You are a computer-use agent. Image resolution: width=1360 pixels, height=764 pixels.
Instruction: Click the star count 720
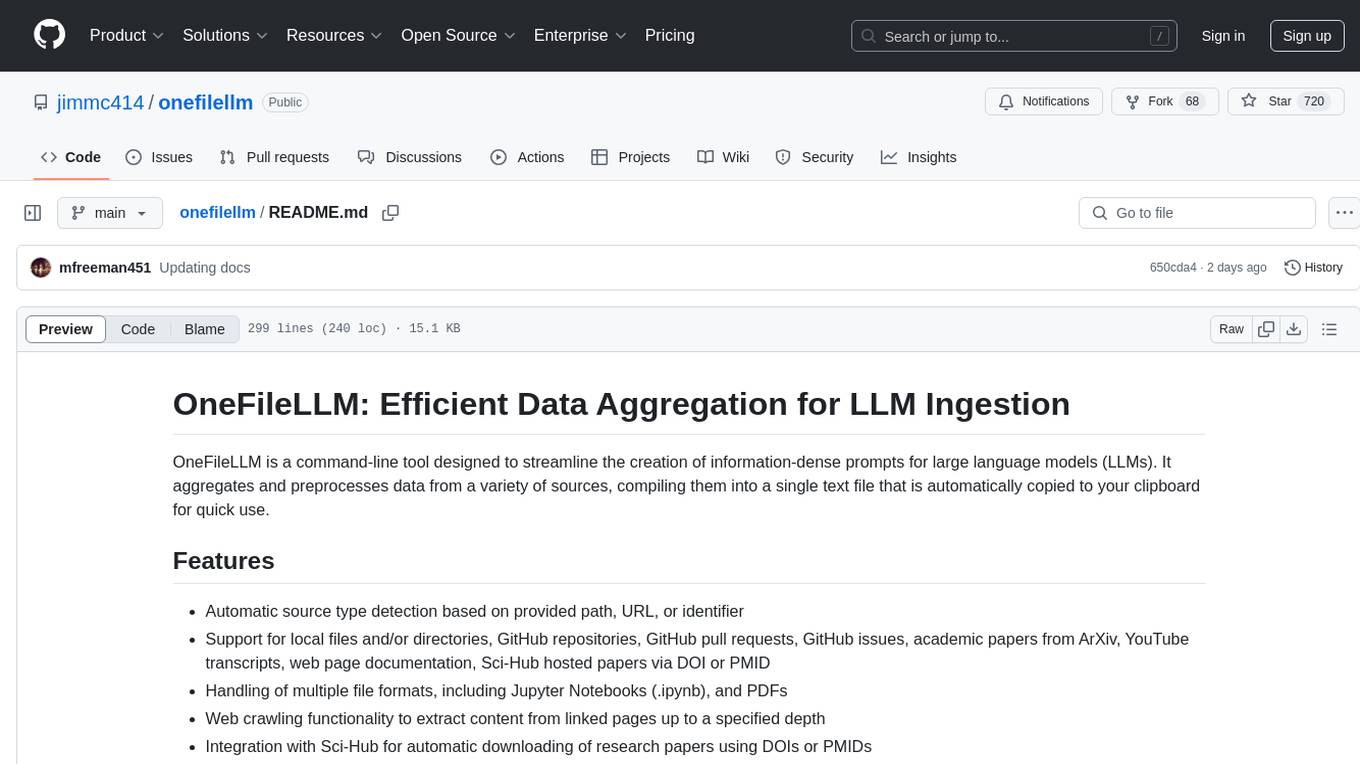[1314, 102]
